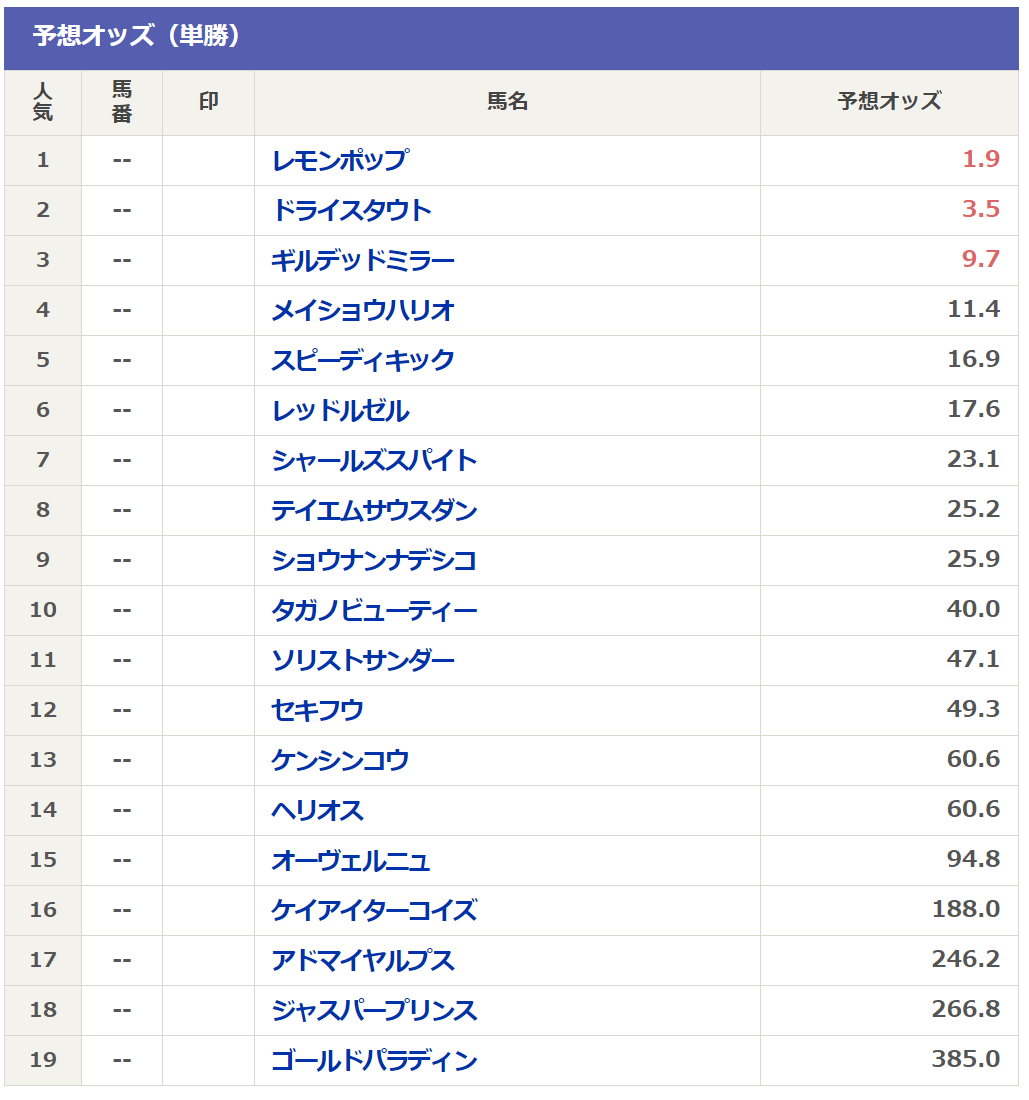Click the horse name スピーディキック
The height and width of the screenshot is (1100, 1029).
363,361
